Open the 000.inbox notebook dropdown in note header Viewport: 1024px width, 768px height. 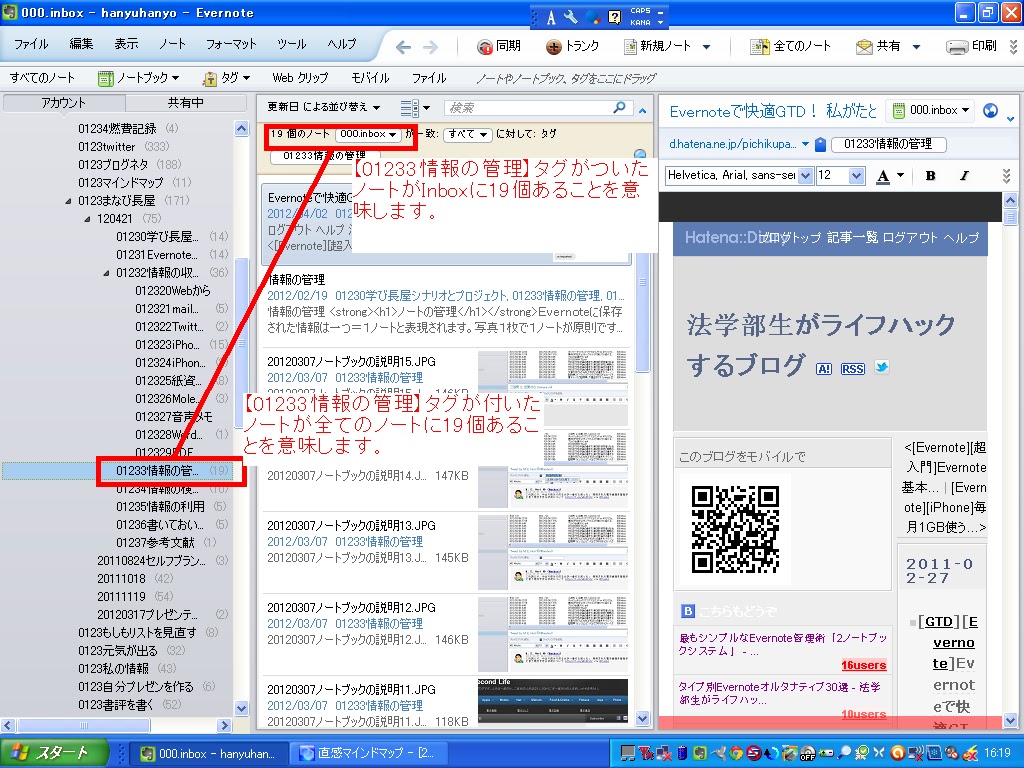click(931, 110)
